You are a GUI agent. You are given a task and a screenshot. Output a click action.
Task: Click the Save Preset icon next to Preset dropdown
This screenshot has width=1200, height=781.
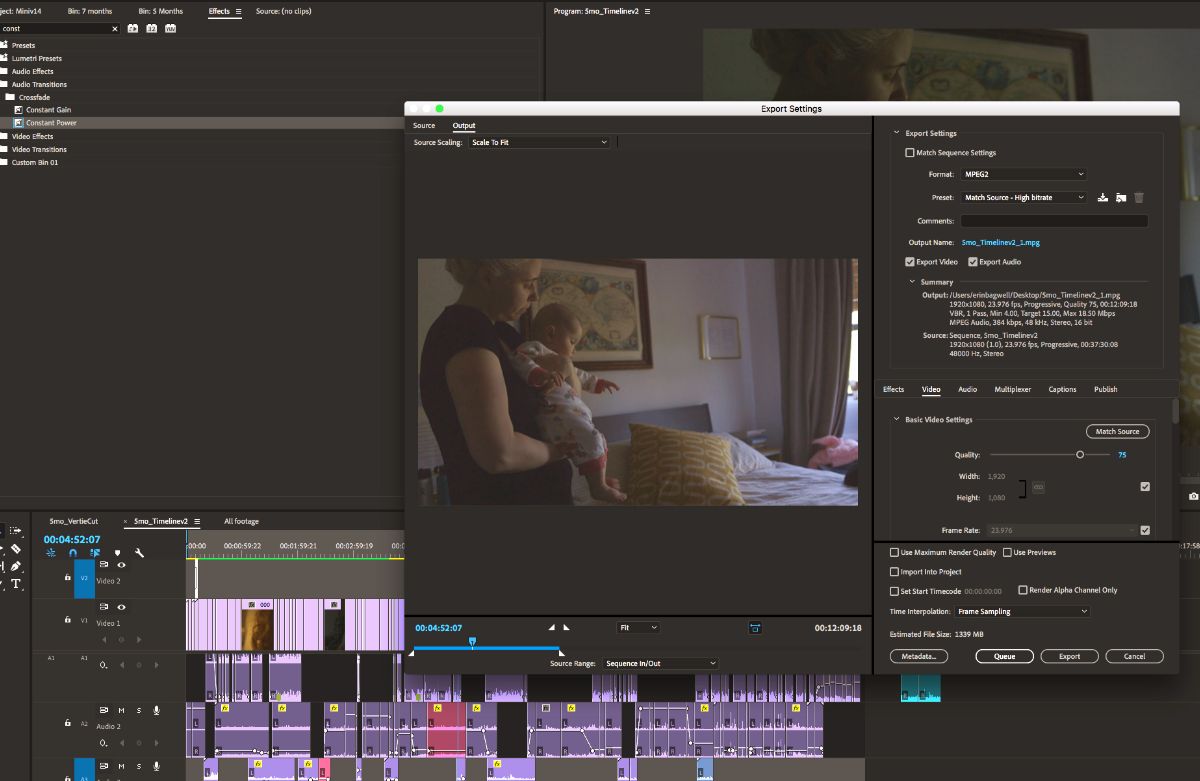(x=1102, y=198)
